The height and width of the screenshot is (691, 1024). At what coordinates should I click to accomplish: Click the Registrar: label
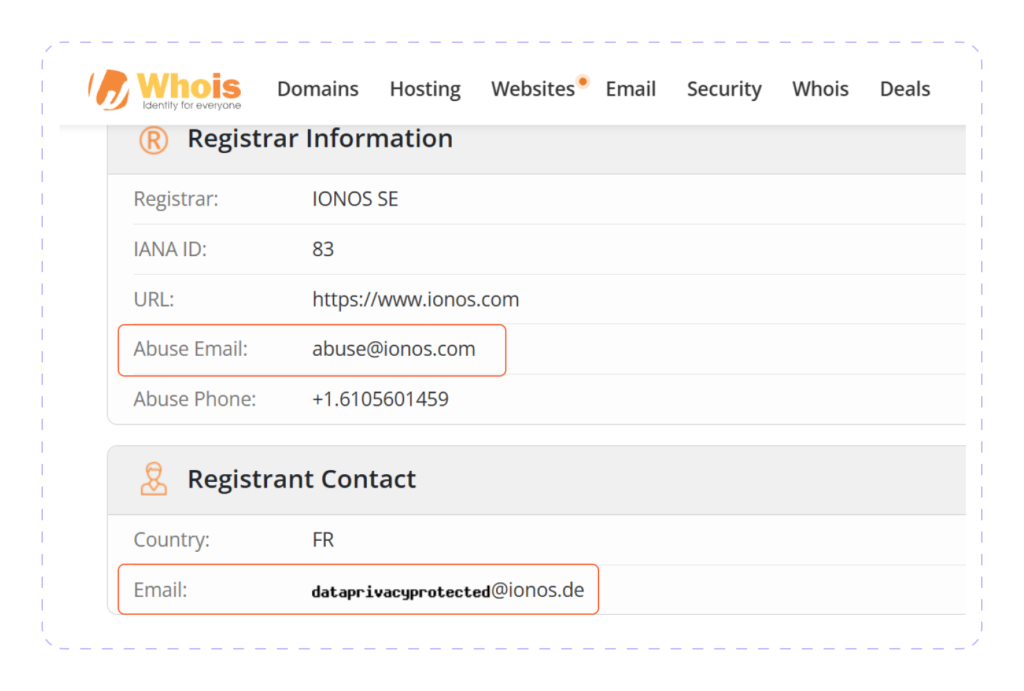[176, 199]
